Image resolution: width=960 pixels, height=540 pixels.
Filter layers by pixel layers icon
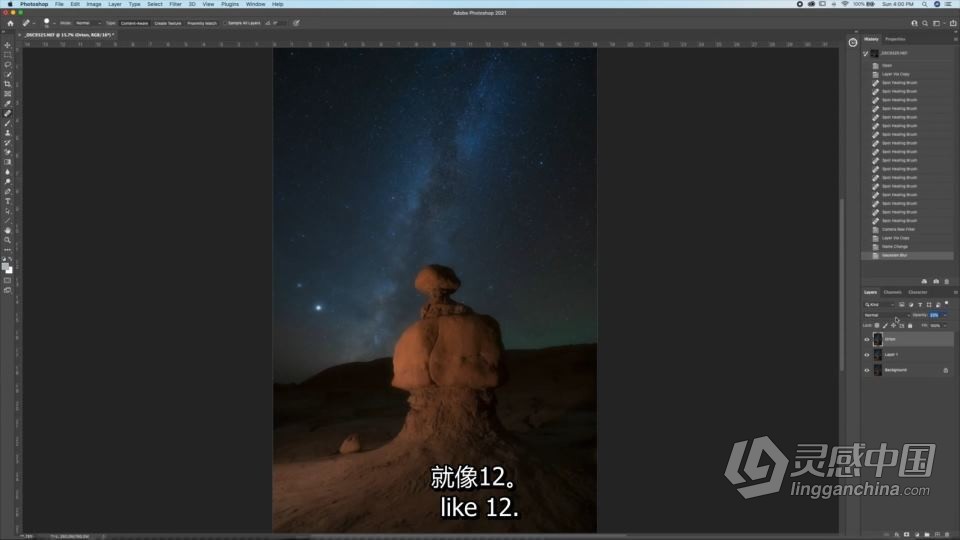click(901, 304)
